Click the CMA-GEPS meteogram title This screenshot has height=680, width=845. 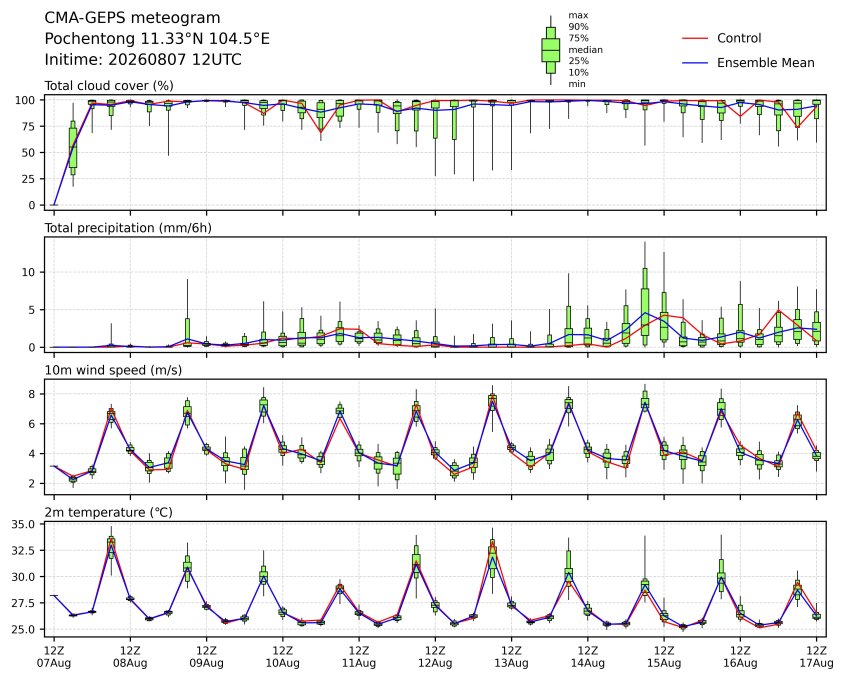pyautogui.click(x=132, y=18)
